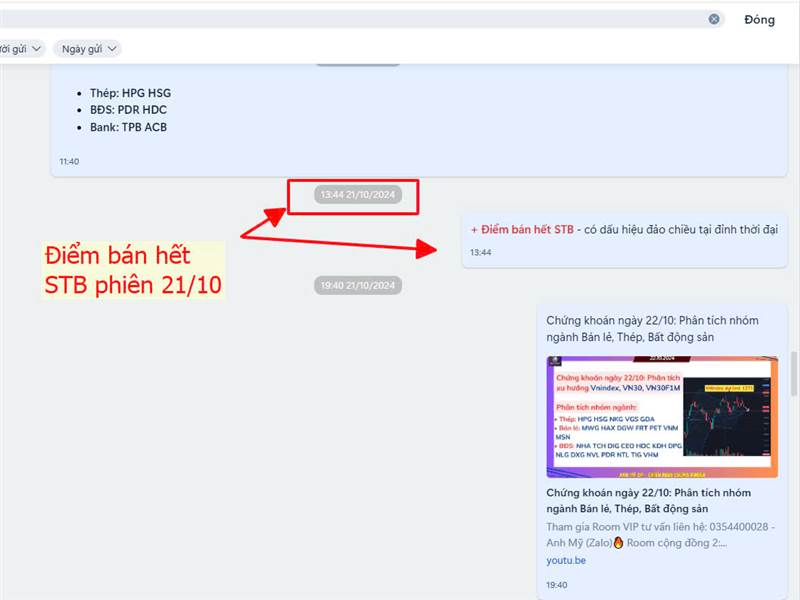This screenshot has height=600, width=800.
Task: Click the 13:44 timestamp under STB message
Action: click(x=480, y=253)
